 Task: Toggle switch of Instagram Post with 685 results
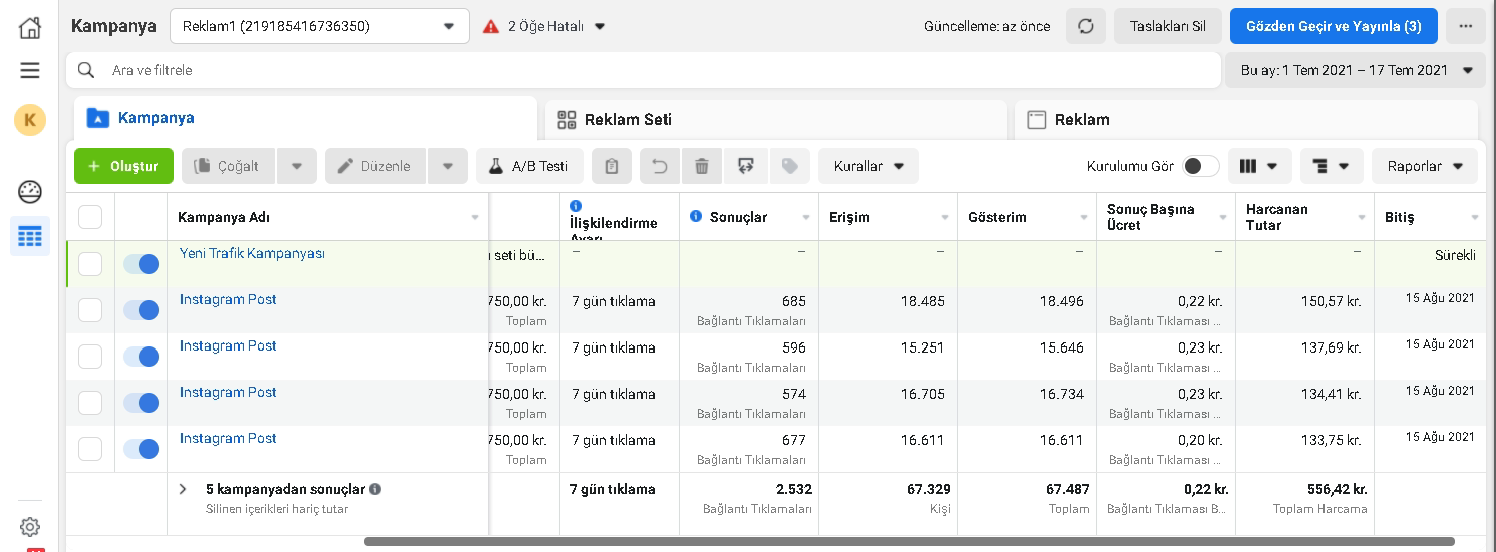click(141, 310)
